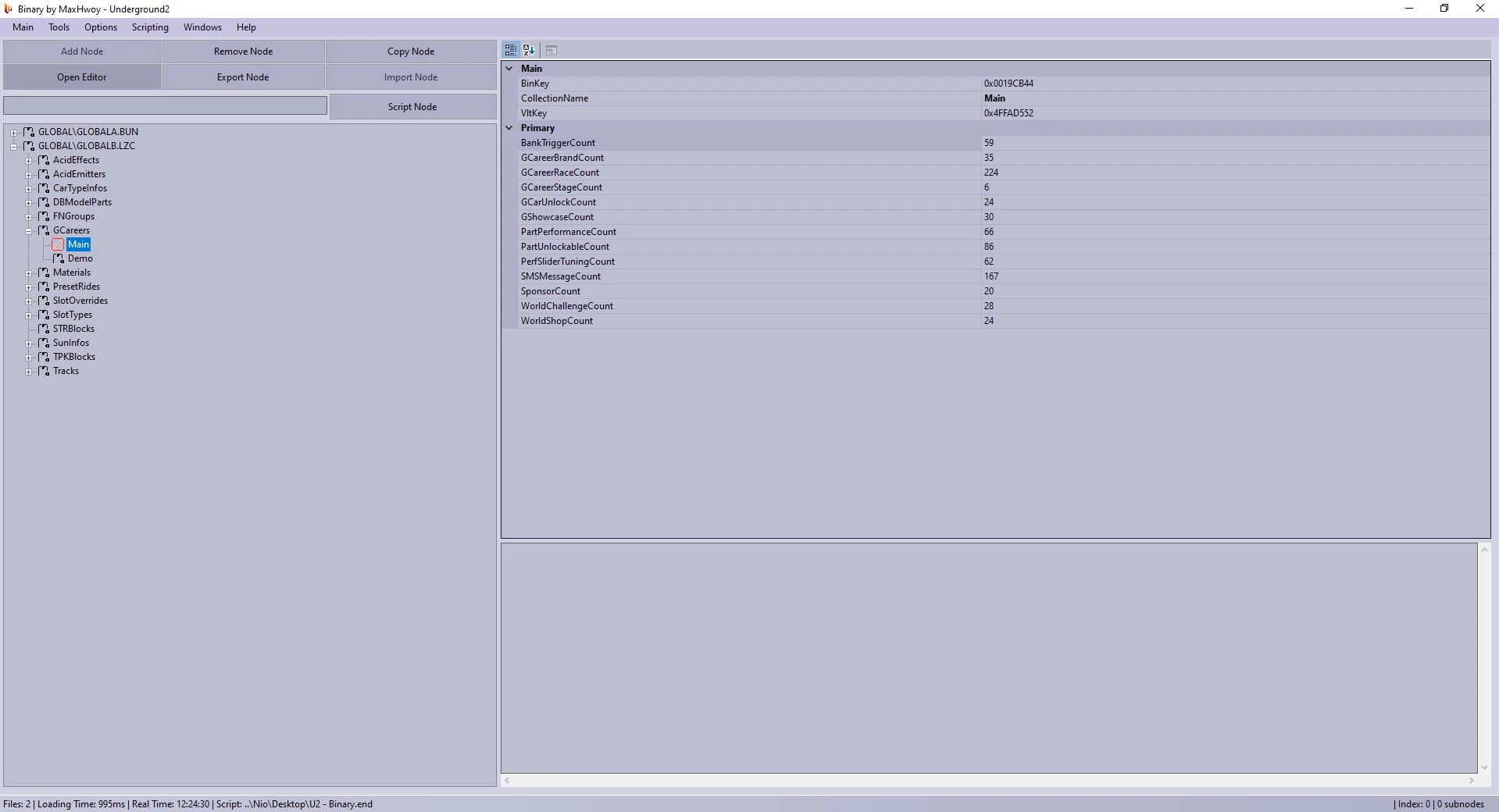Click the Open Editor button

point(82,77)
